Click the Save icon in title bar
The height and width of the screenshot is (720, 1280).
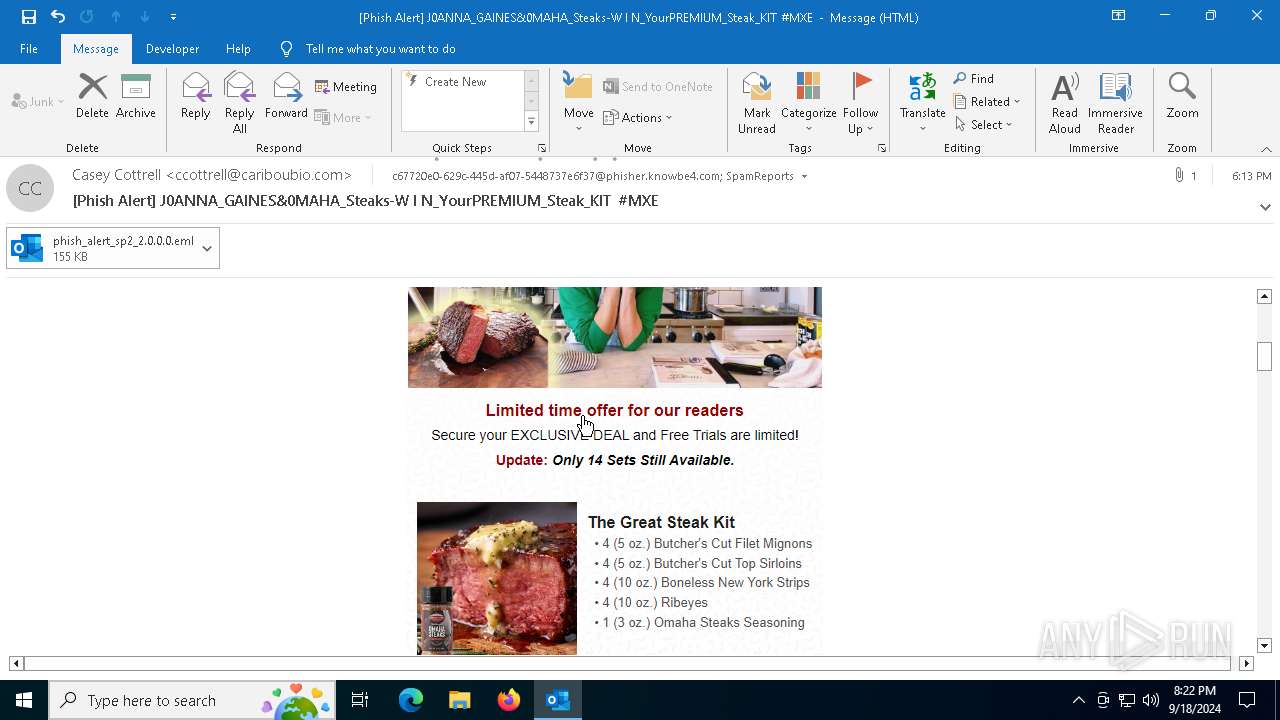28,16
